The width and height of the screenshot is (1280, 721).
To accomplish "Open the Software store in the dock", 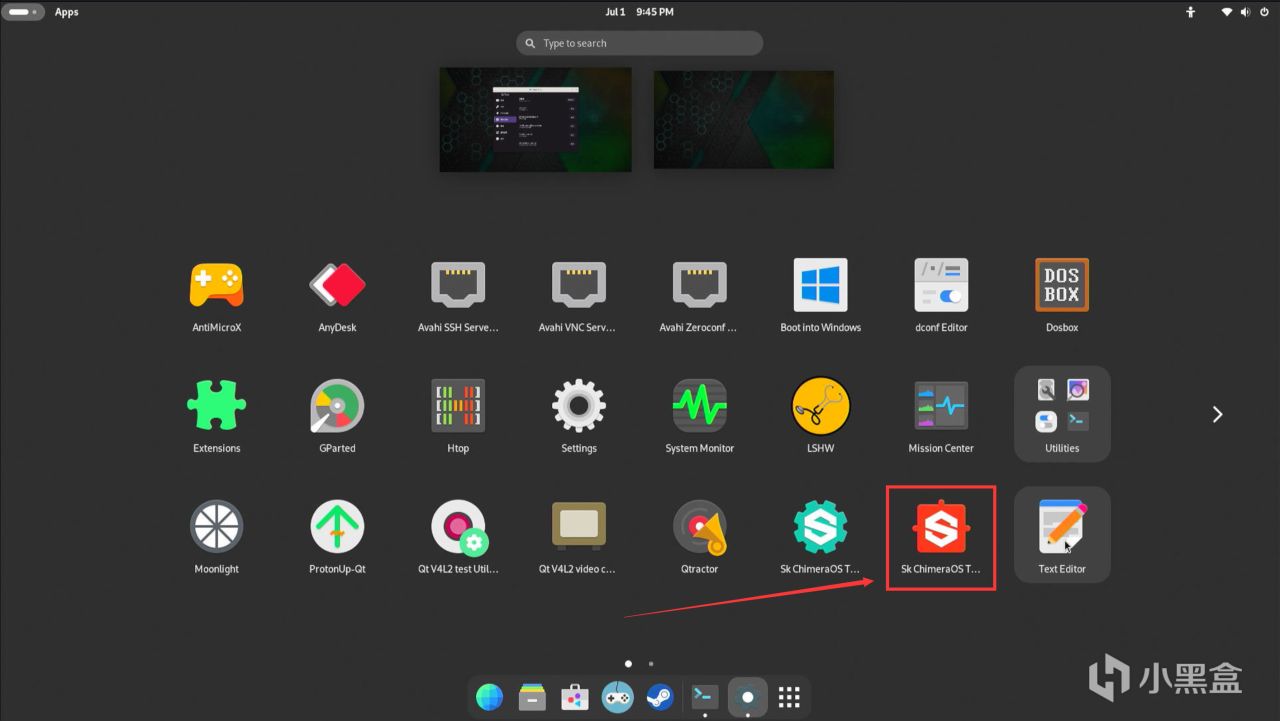I will (x=574, y=697).
